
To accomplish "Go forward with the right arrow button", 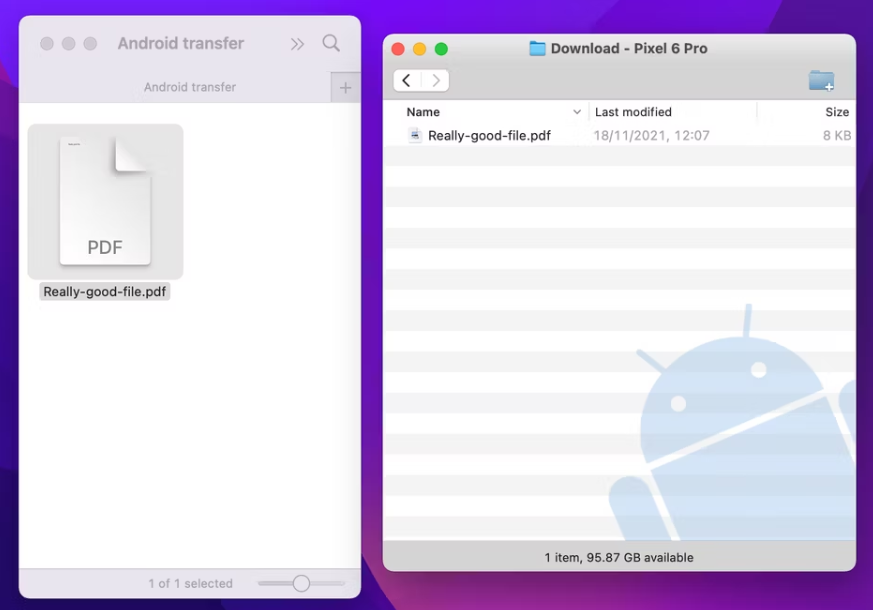I will [x=435, y=81].
